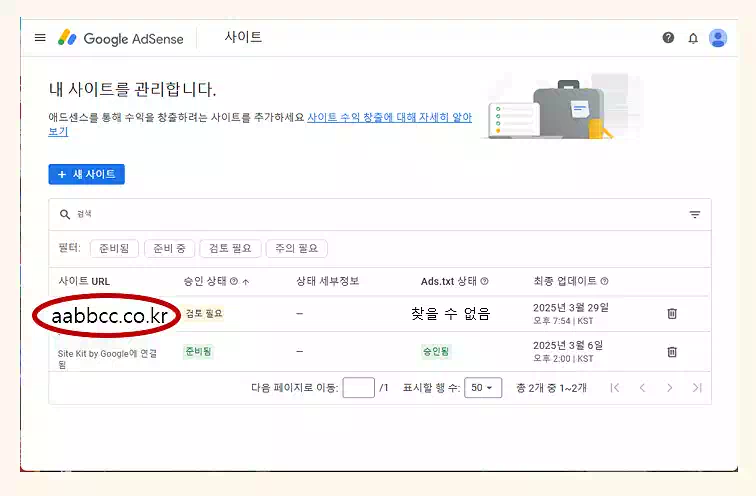Click help icon beside Ads.txt 상태
Viewport: 756px width, 496px height.
485,281
